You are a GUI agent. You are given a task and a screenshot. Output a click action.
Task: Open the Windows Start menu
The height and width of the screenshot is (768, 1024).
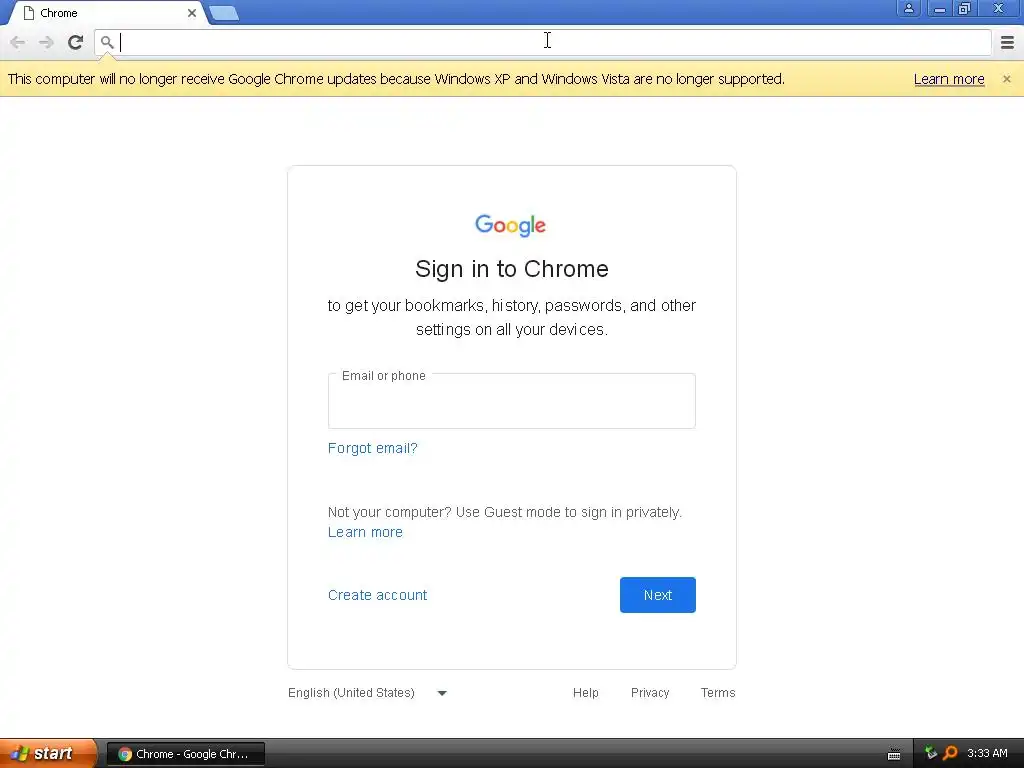pyautogui.click(x=48, y=754)
